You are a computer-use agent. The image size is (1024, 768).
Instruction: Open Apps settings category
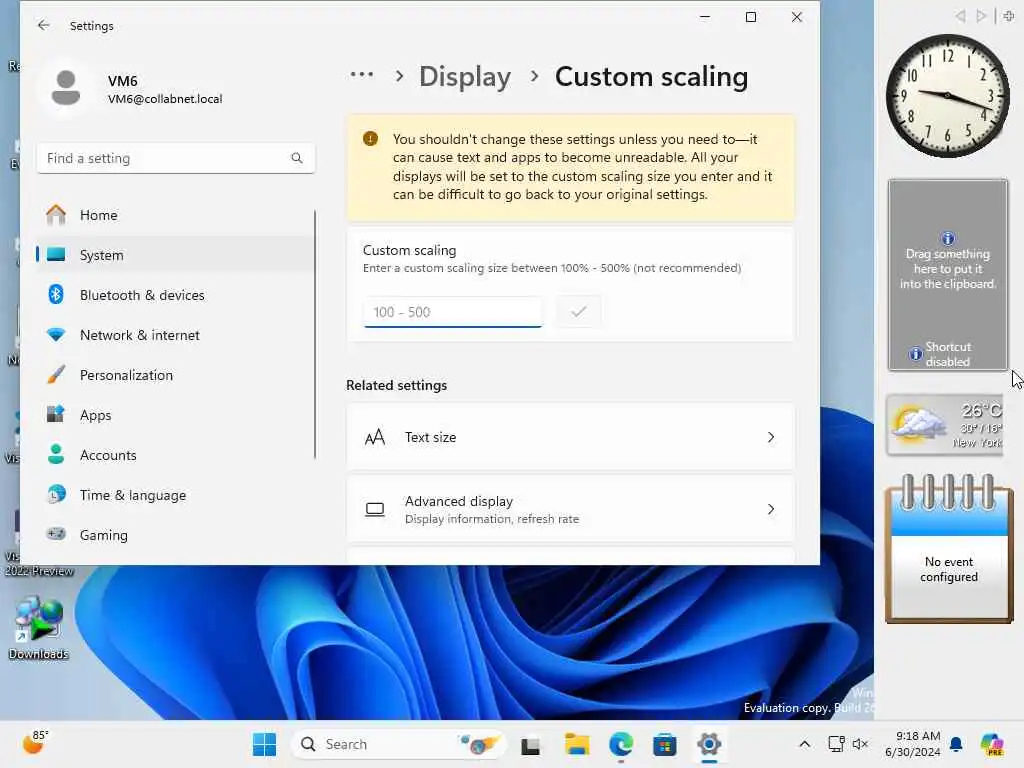pos(176,415)
